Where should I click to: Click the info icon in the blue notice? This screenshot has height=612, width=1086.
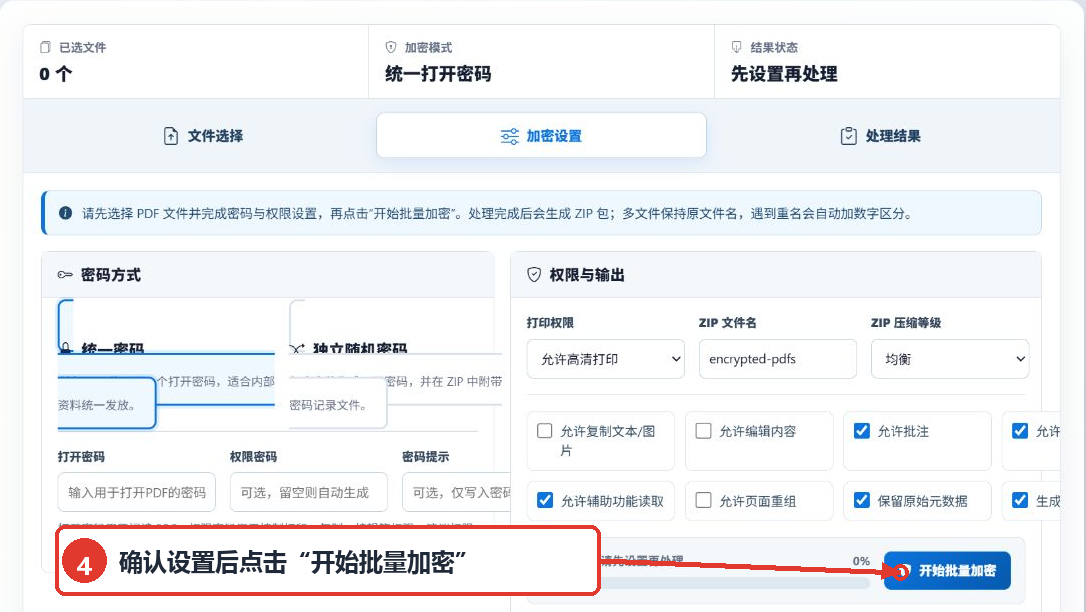click(65, 213)
